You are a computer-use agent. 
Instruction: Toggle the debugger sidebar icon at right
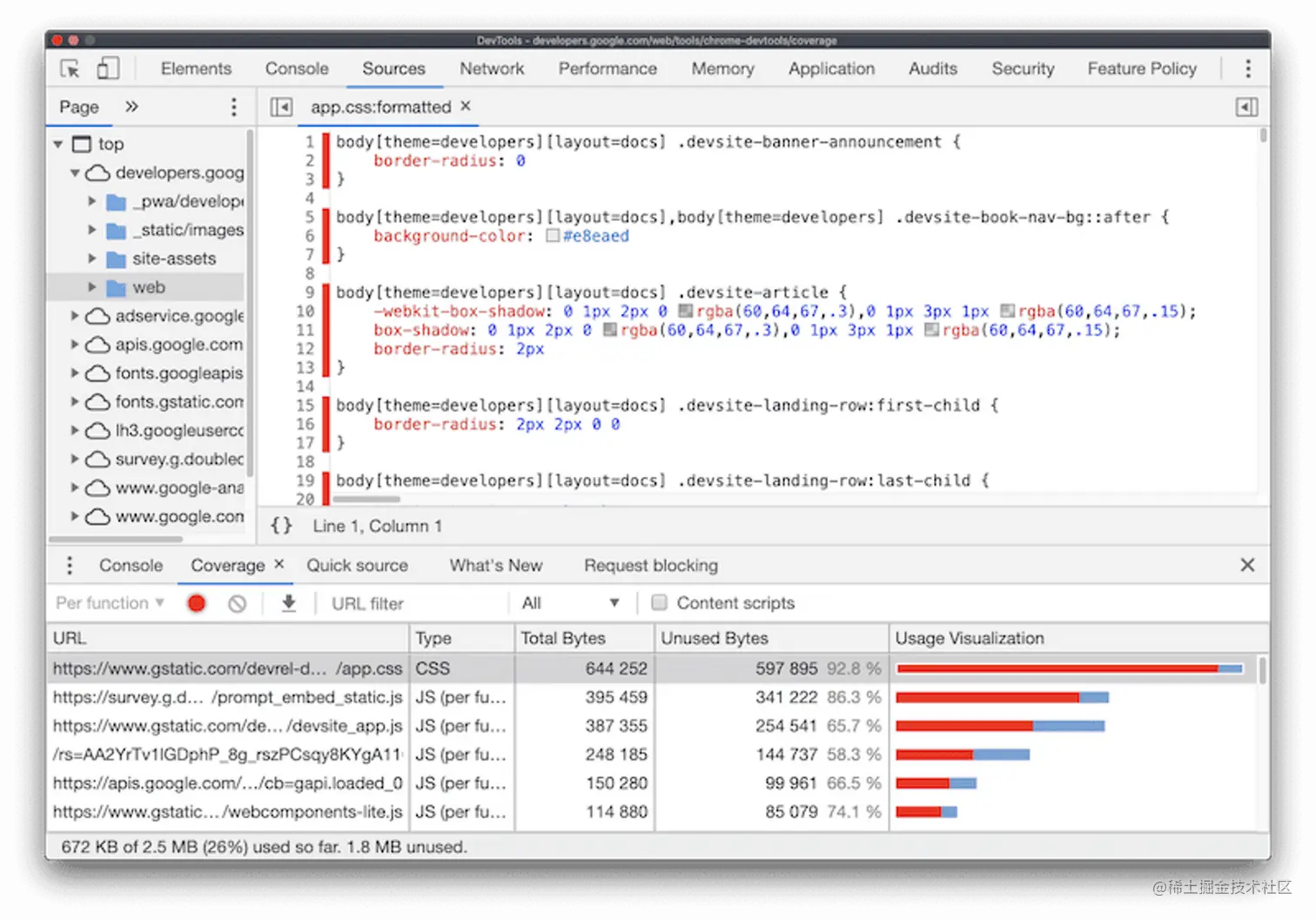coord(1246,107)
